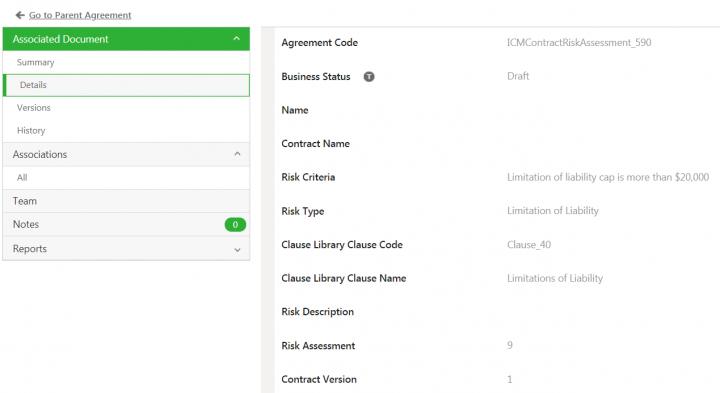Viewport: 720px width, 393px height.
Task: Collapse the Associations section chevron
Action: point(237,154)
